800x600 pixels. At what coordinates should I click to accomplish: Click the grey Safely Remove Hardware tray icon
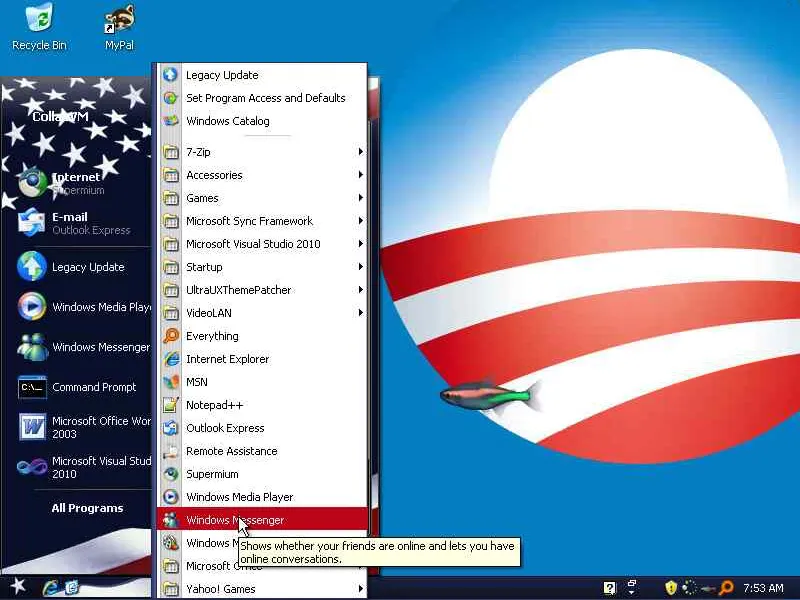pyautogui.click(x=708, y=588)
